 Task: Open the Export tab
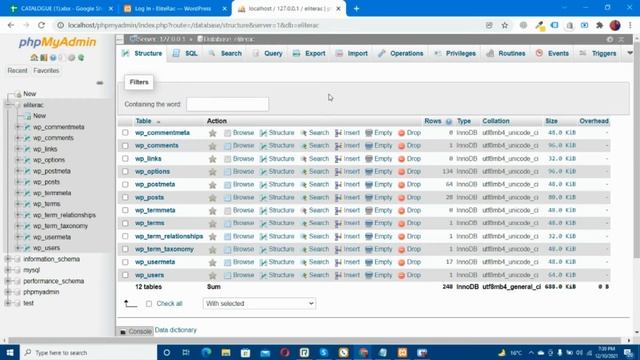(x=309, y=53)
